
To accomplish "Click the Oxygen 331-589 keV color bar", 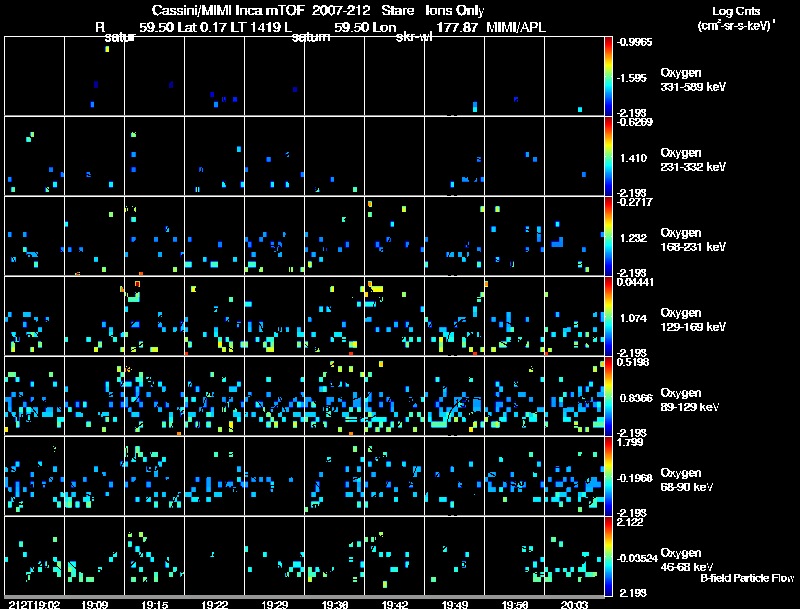I will [x=608, y=76].
